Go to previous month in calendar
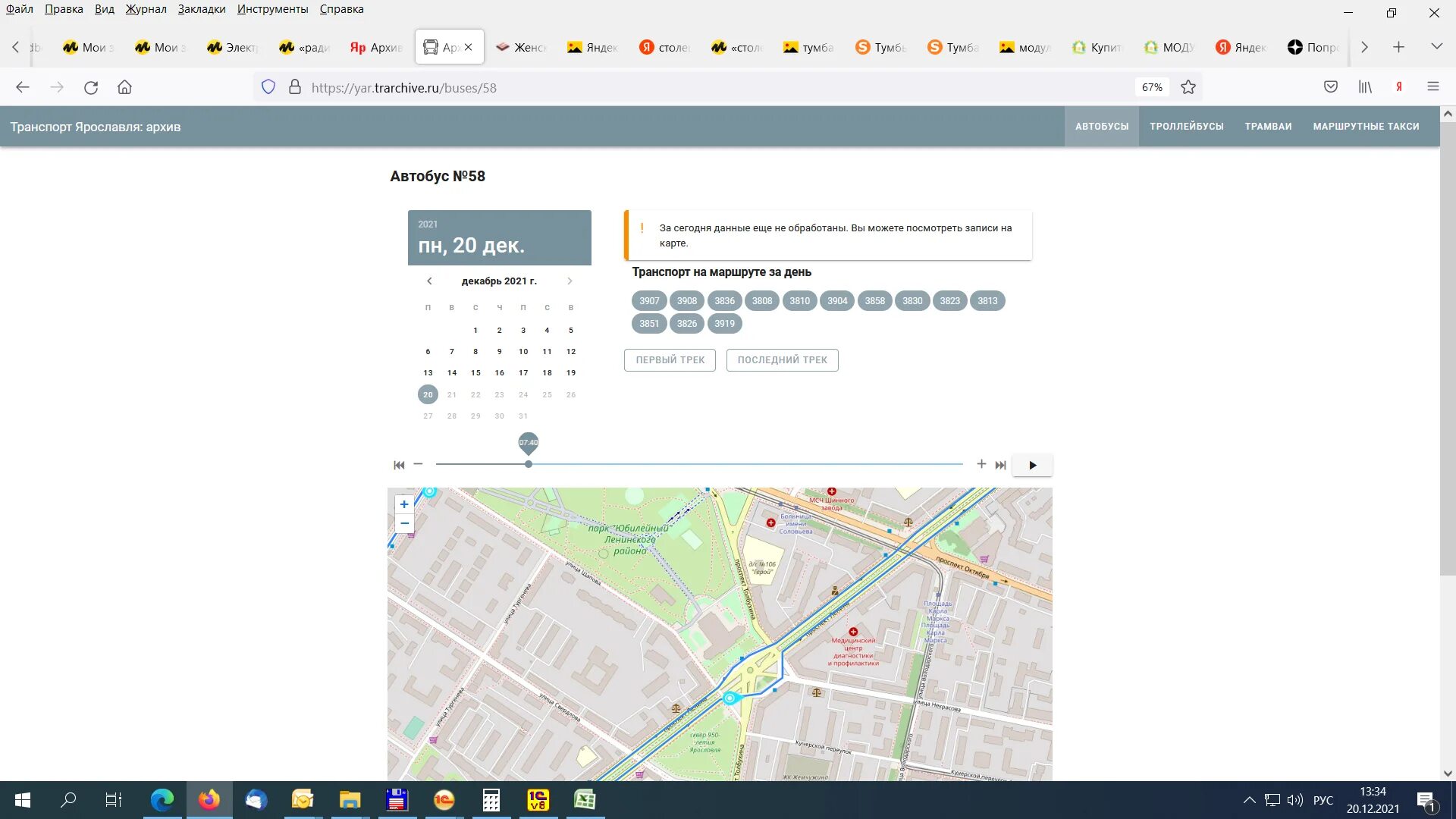 [x=429, y=281]
